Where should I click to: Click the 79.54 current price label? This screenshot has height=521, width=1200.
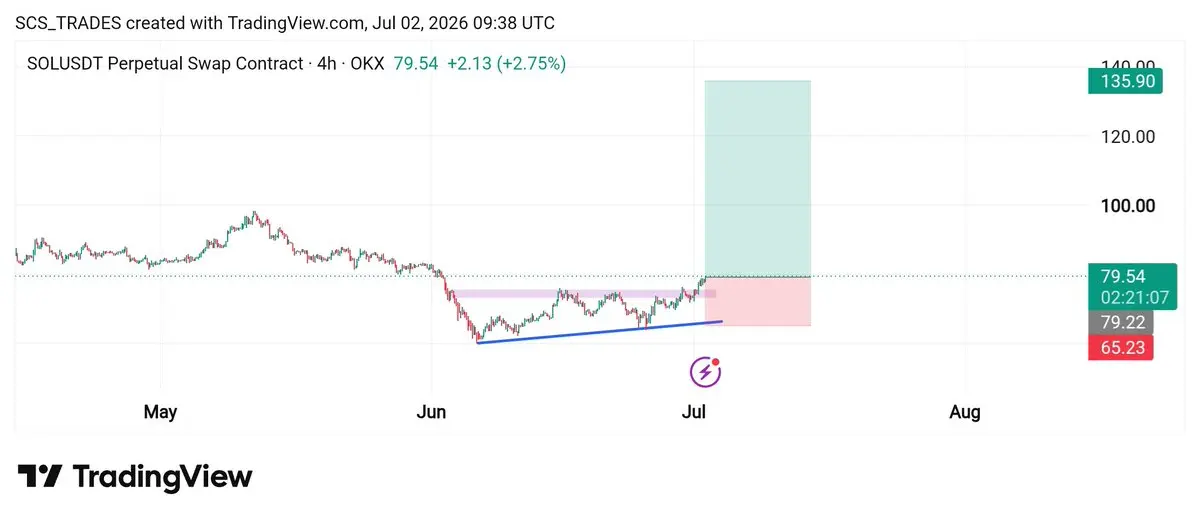click(x=1122, y=277)
